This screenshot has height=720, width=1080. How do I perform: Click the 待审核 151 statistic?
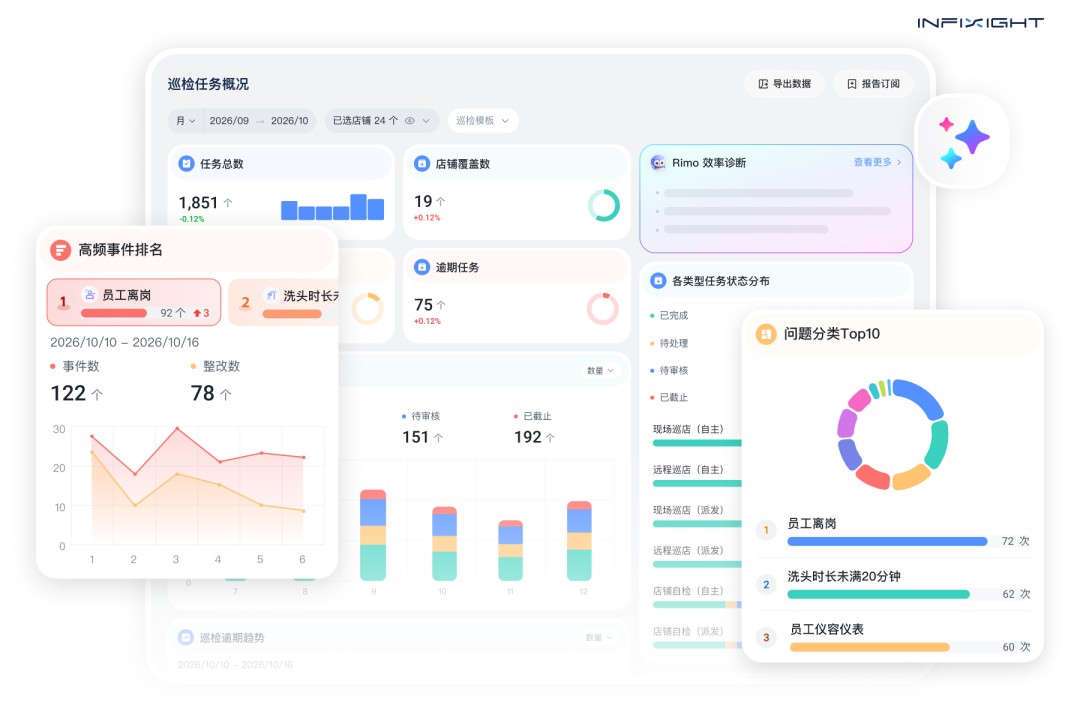tap(422, 429)
